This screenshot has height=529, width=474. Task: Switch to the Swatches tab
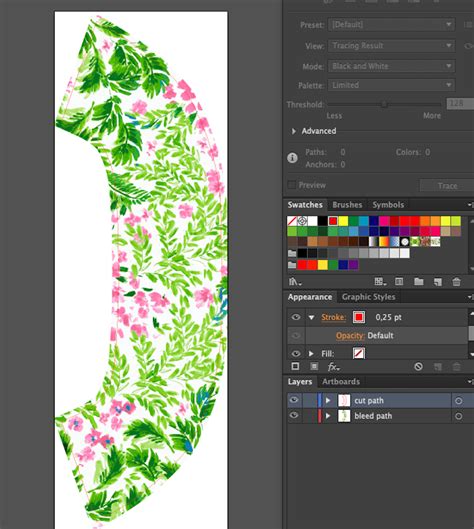tap(305, 205)
